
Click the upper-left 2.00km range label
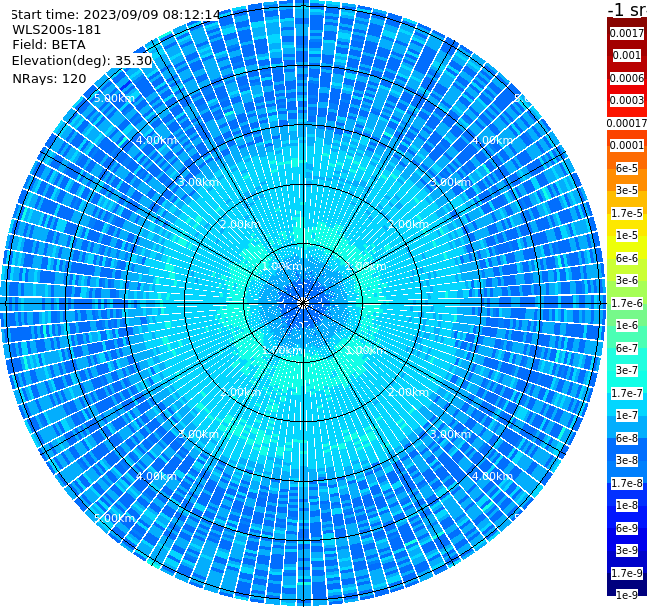pos(241,224)
